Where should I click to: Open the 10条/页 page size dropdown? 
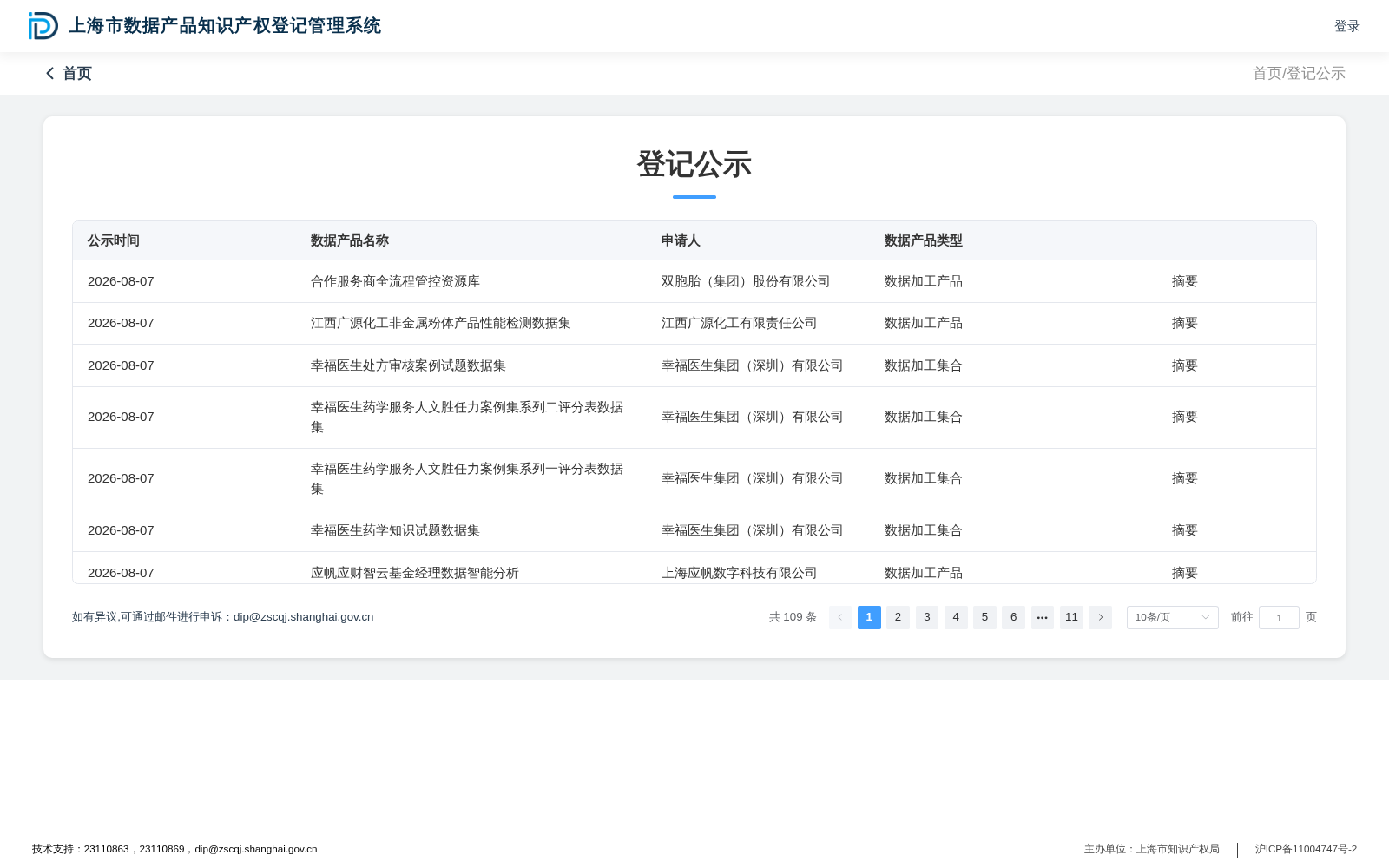click(x=1172, y=617)
